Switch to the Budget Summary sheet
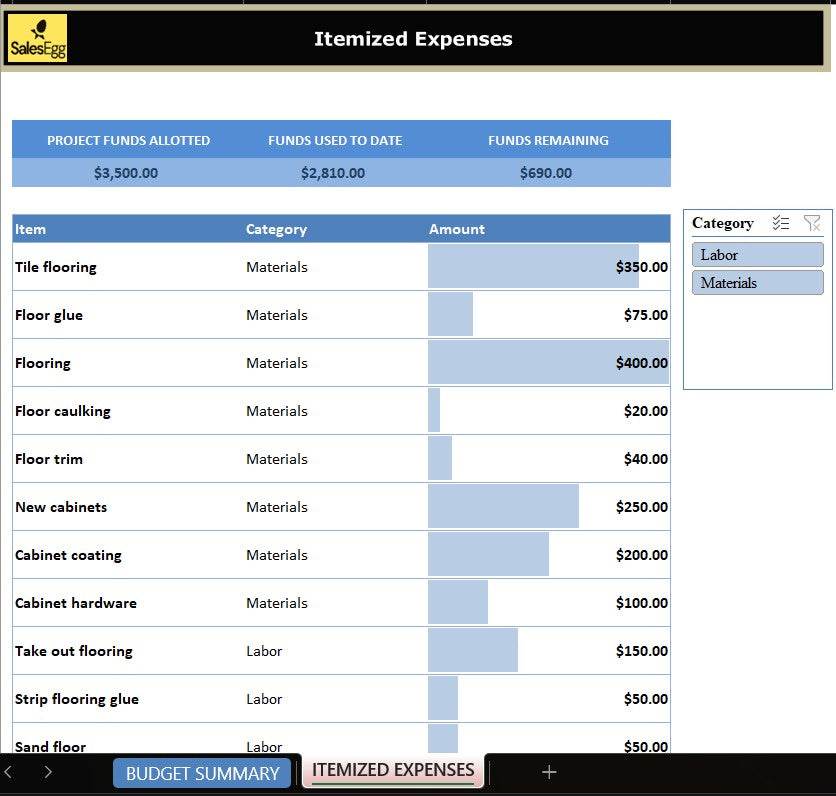 click(202, 773)
